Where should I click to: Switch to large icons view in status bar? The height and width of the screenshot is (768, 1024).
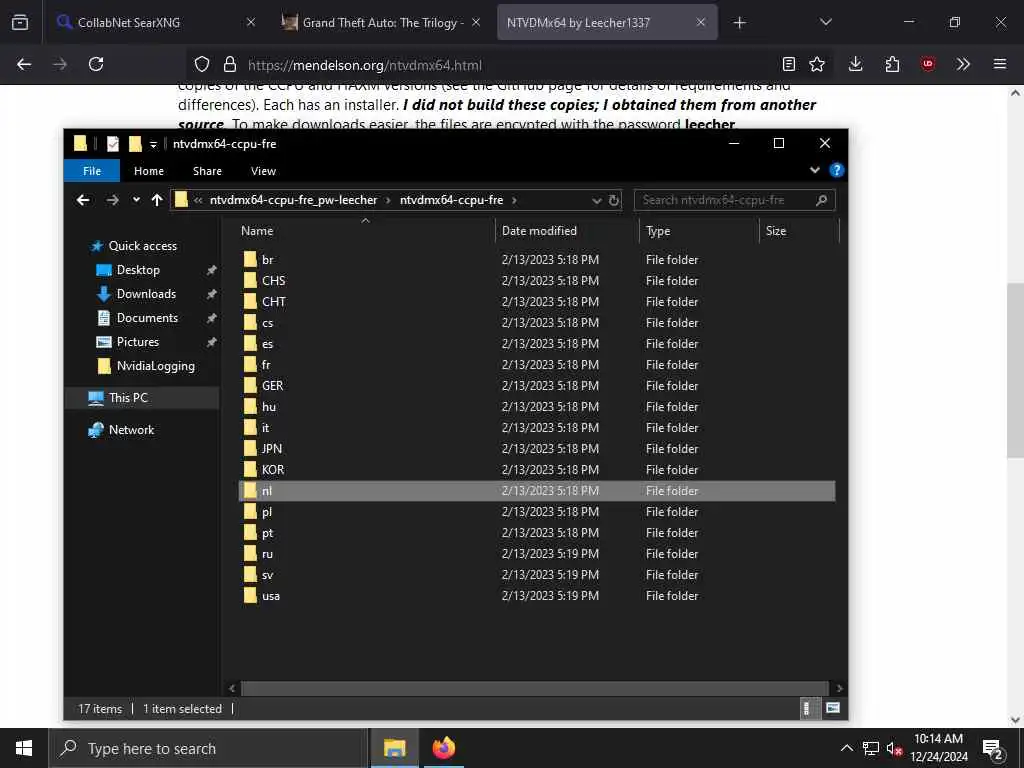(833, 708)
